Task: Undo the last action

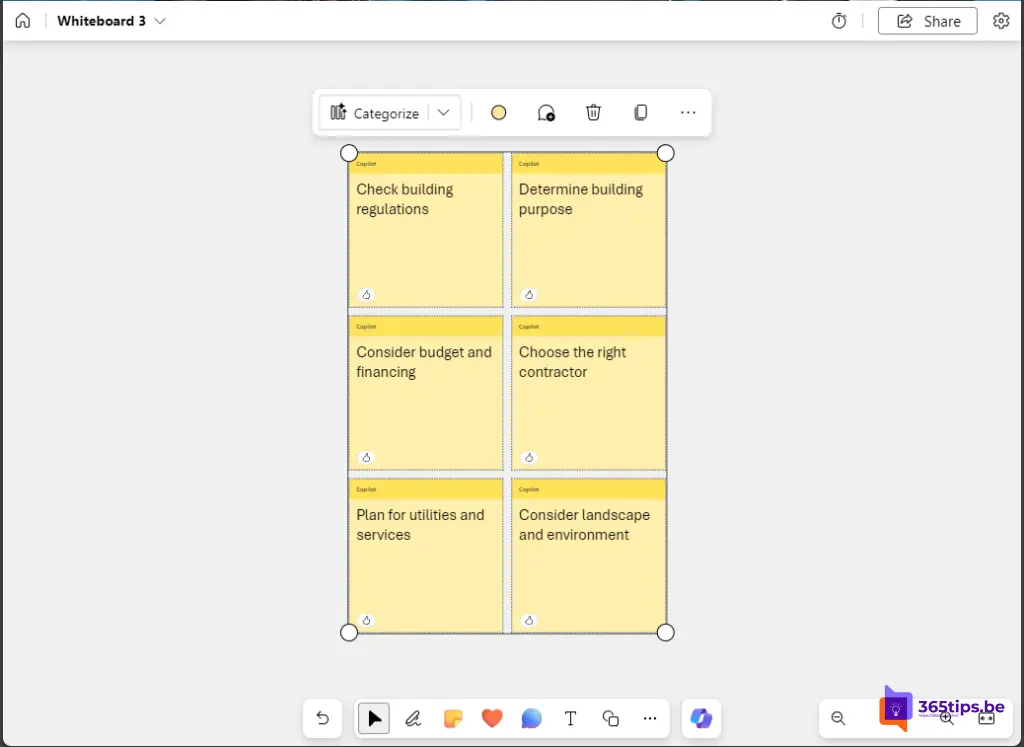Action: click(322, 718)
